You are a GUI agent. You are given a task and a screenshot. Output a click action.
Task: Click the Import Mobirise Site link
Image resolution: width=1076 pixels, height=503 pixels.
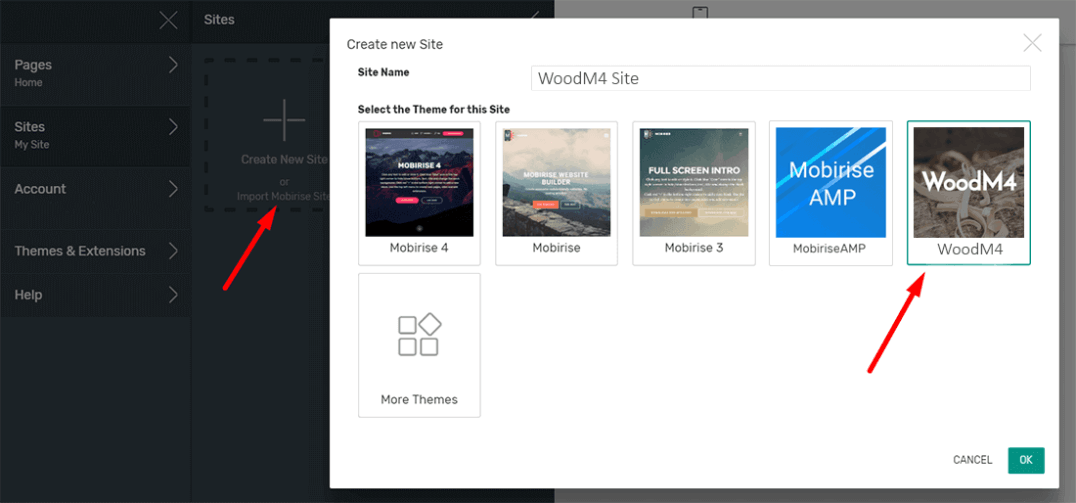(283, 196)
